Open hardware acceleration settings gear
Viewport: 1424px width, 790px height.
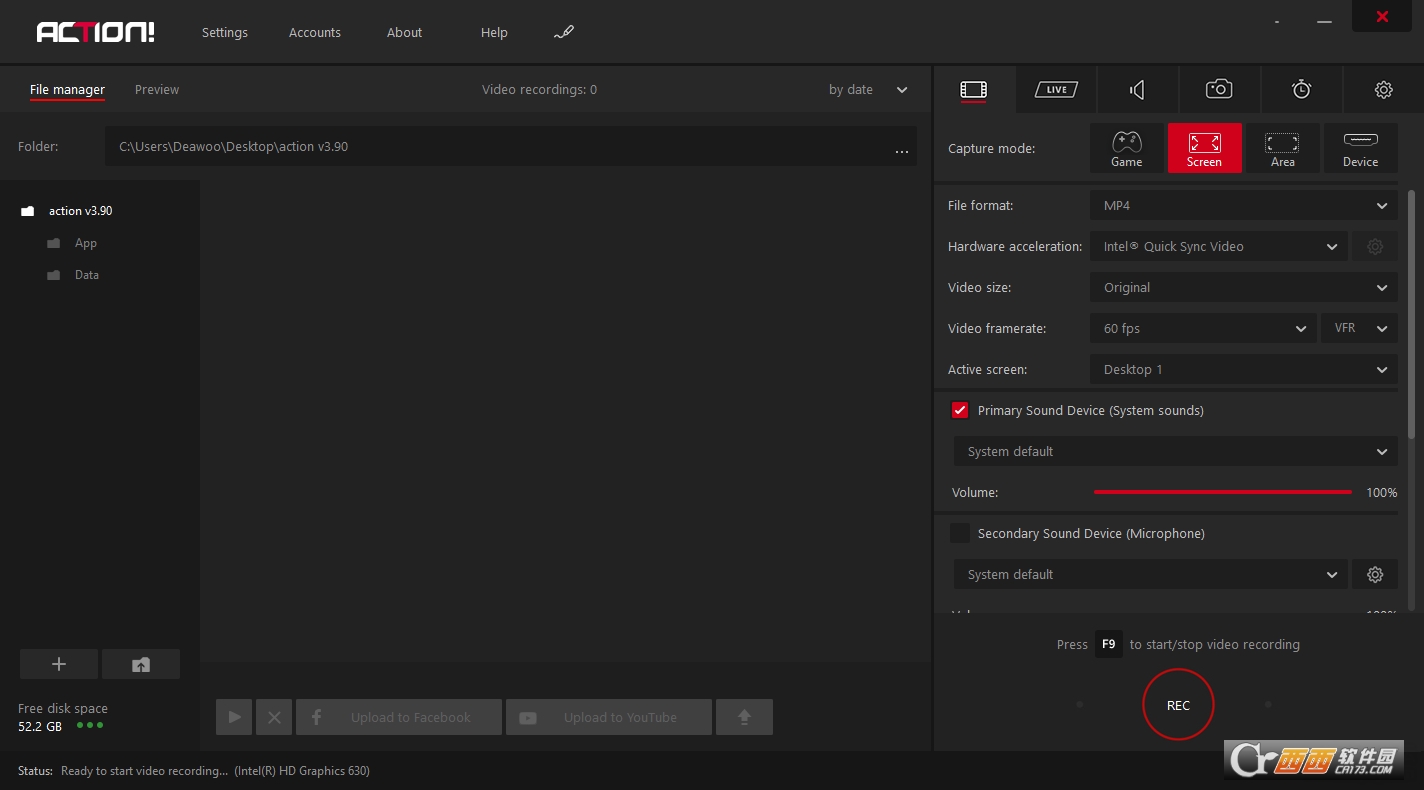pos(1375,246)
